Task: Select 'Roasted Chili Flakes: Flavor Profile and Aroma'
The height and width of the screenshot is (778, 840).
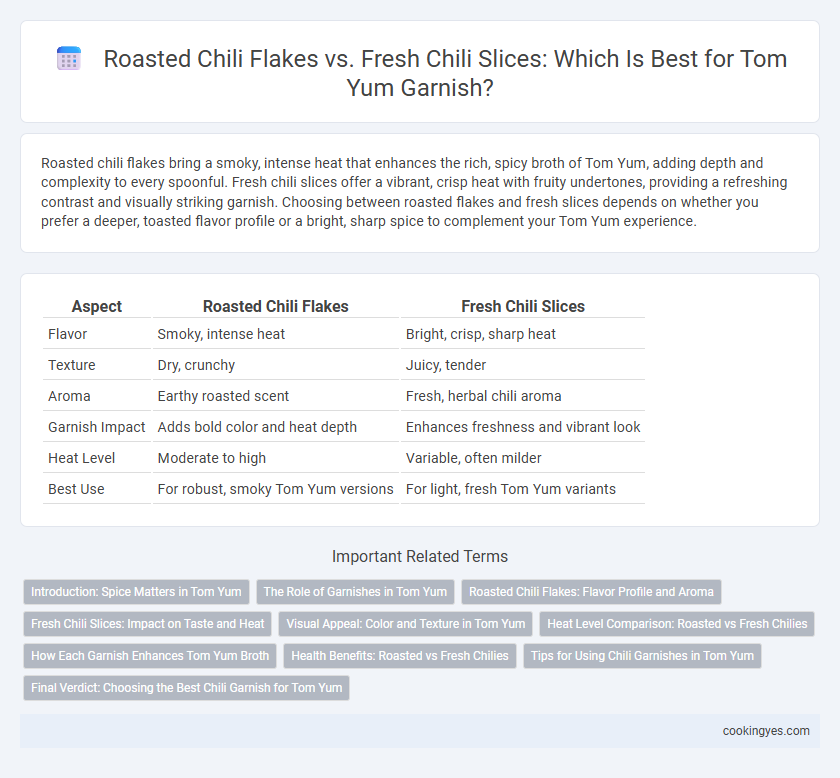Action: [591, 592]
